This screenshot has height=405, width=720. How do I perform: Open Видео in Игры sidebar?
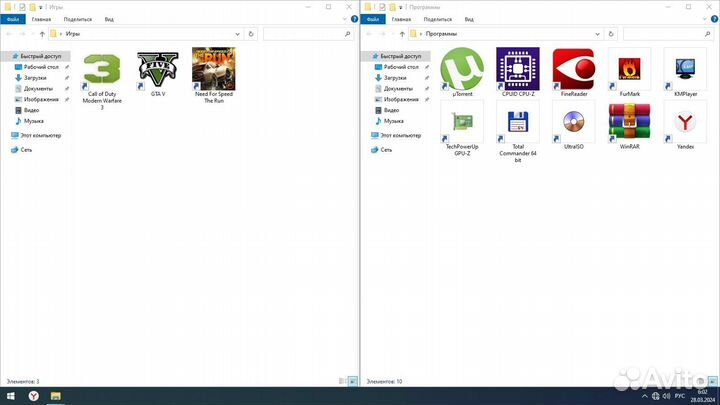pyautogui.click(x=31, y=110)
